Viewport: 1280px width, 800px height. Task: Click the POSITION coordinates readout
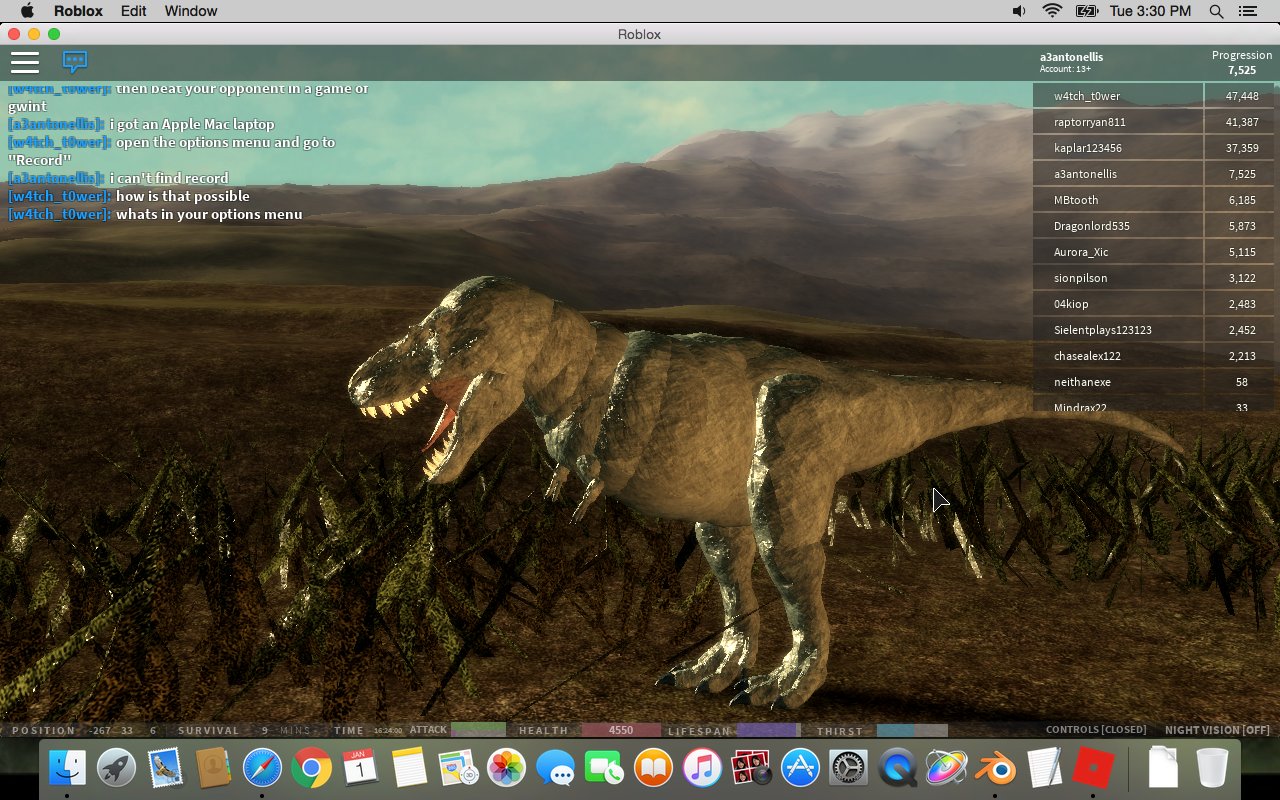pos(84,730)
